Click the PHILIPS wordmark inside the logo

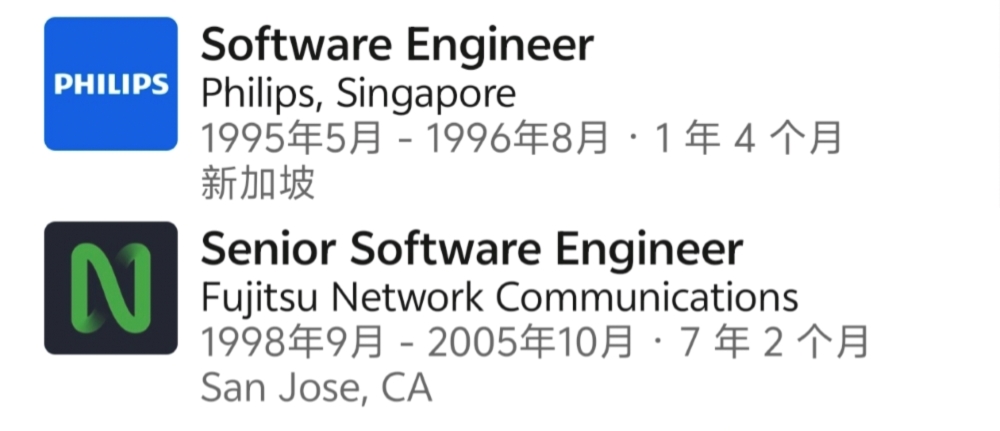coord(110,85)
